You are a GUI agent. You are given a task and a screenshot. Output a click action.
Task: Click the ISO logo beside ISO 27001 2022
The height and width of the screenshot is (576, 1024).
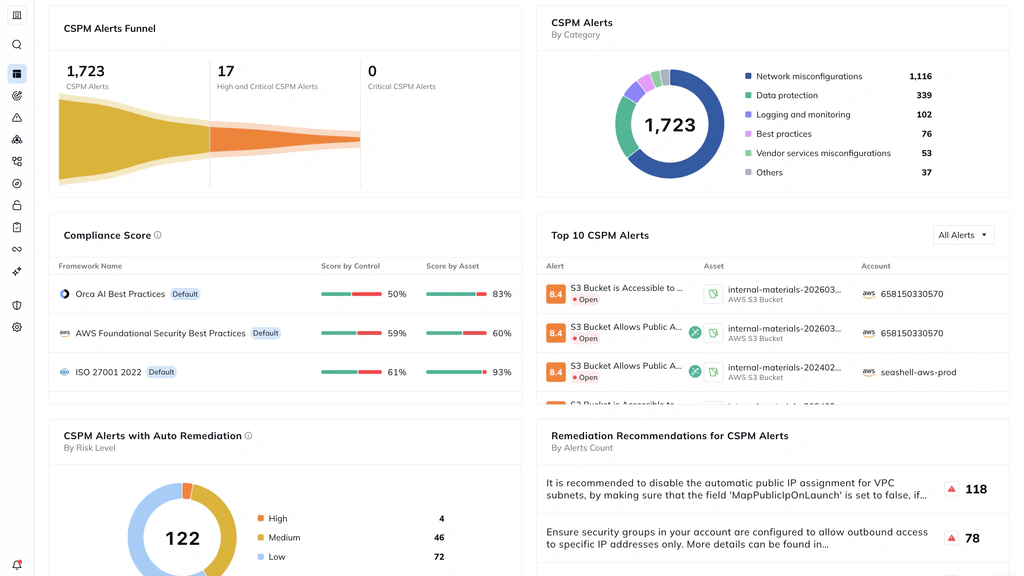click(65, 372)
